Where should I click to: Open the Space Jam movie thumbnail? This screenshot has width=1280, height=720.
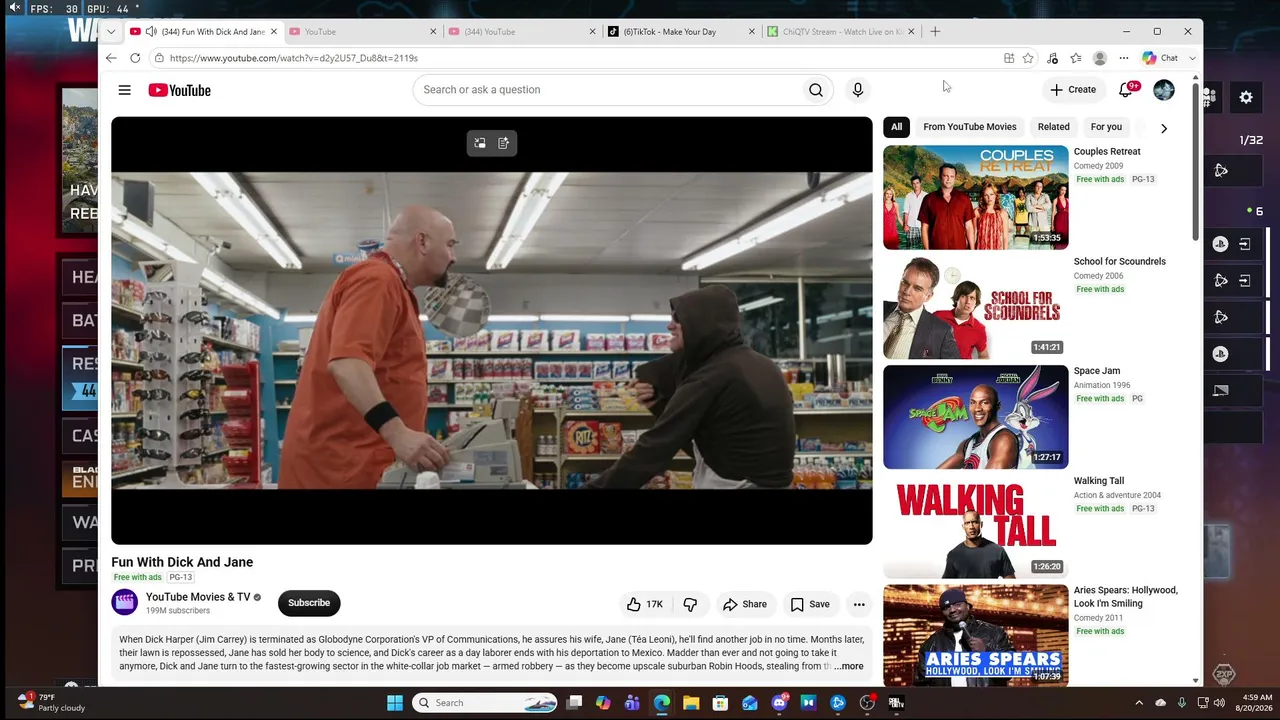(x=976, y=417)
